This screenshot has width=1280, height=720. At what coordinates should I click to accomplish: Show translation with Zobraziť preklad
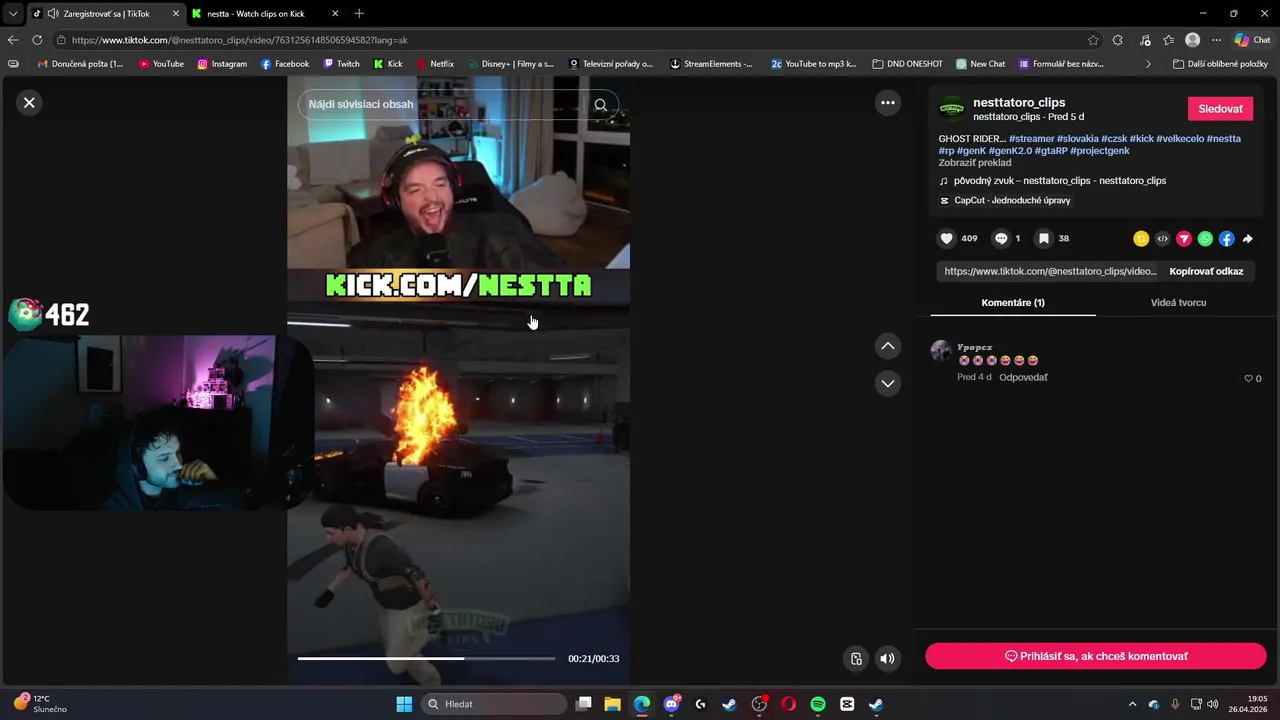tap(974, 162)
